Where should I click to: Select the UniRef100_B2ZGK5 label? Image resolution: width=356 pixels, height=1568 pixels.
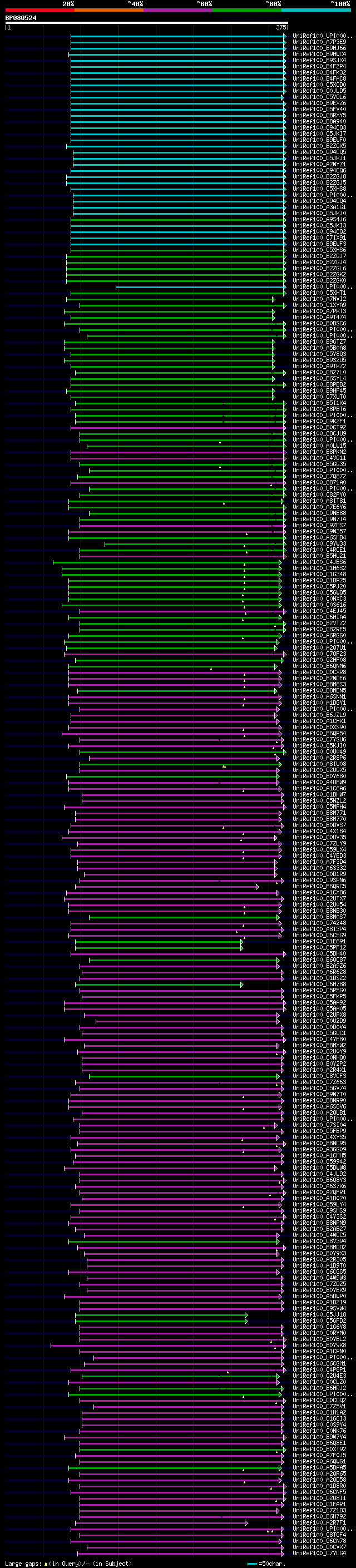tap(319, 146)
